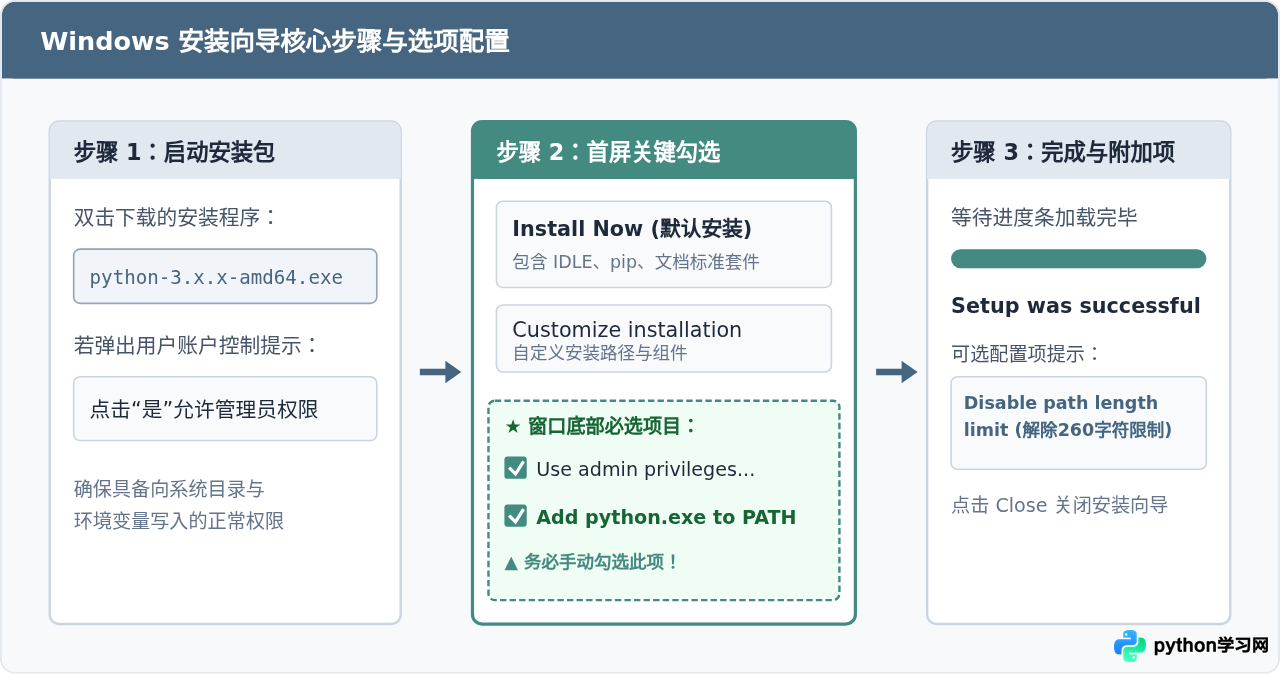
Task: Click the Disable path length limit option
Action: pos(1078,423)
